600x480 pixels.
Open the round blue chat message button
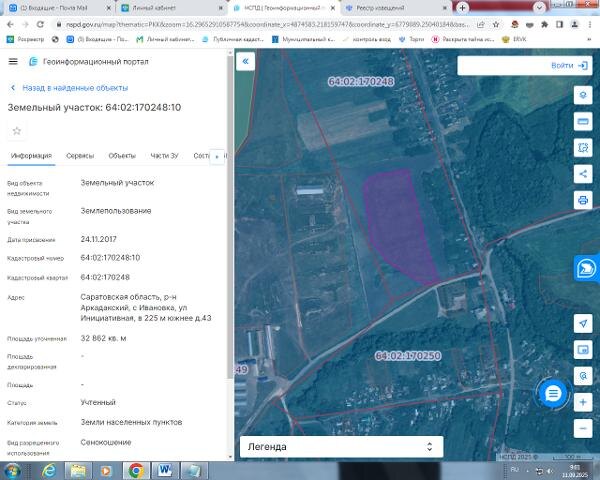tap(553, 393)
